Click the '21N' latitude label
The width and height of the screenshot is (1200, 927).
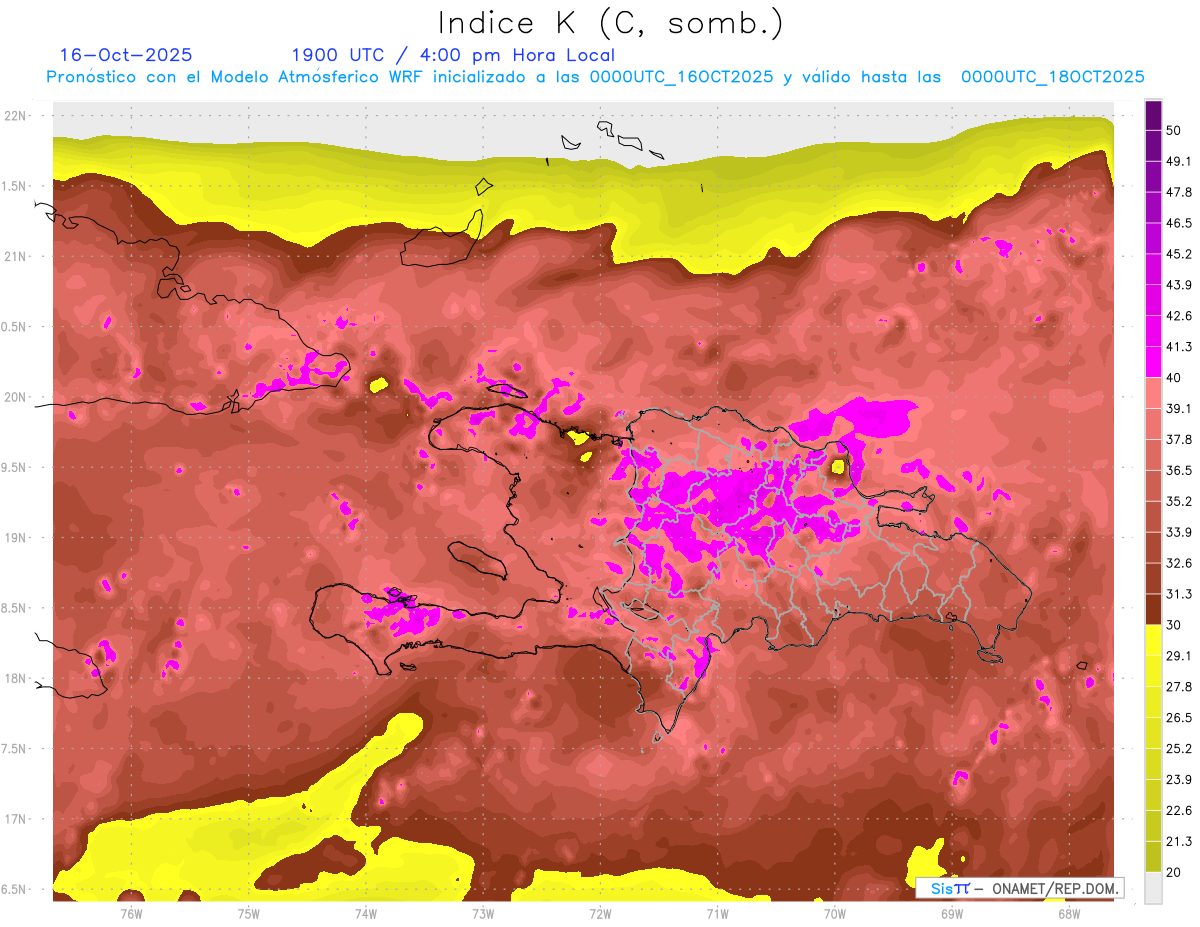17,257
